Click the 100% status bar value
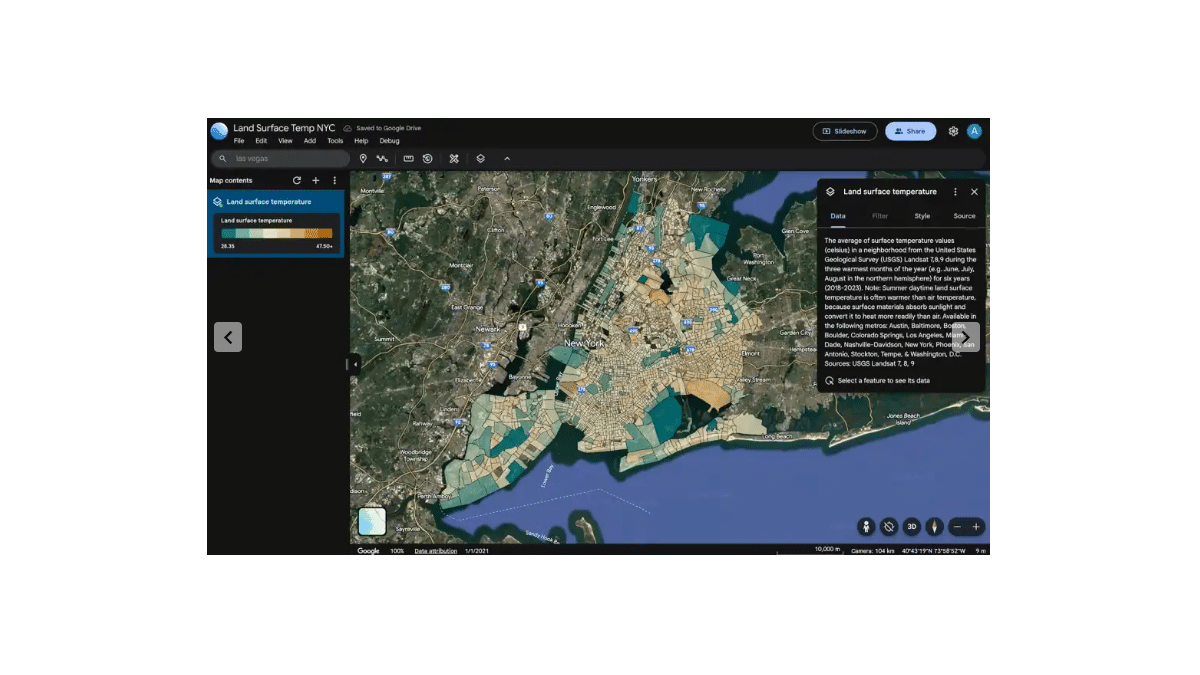Image resolution: width=1200 pixels, height=675 pixels. 397,551
